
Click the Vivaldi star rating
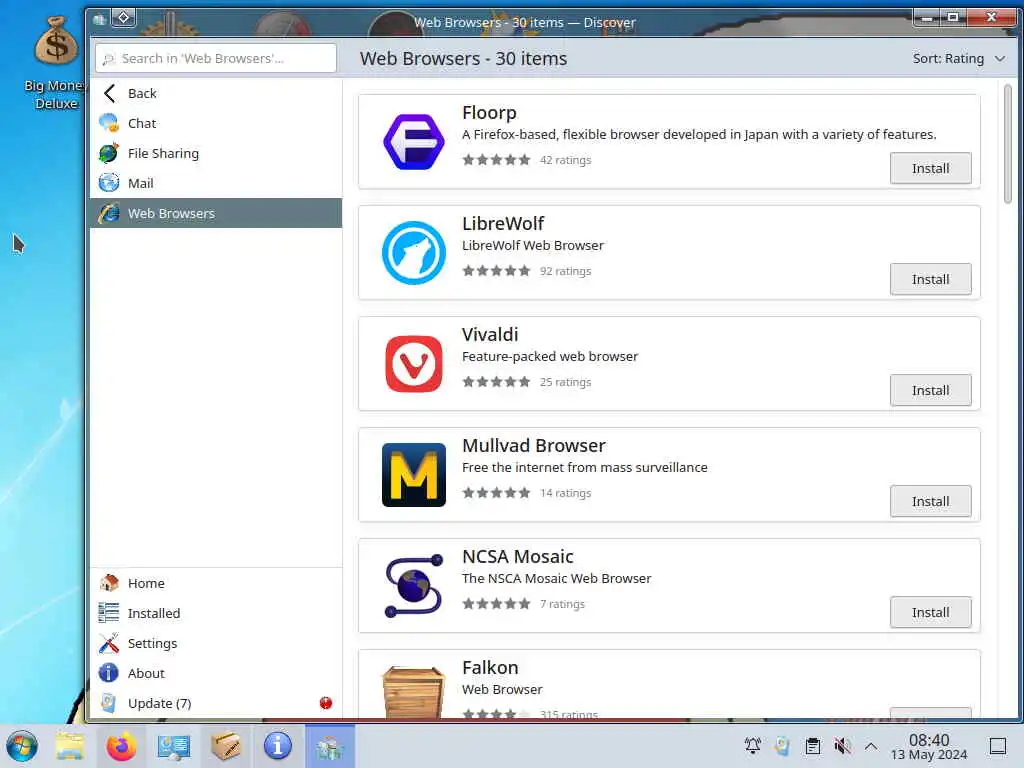496,382
